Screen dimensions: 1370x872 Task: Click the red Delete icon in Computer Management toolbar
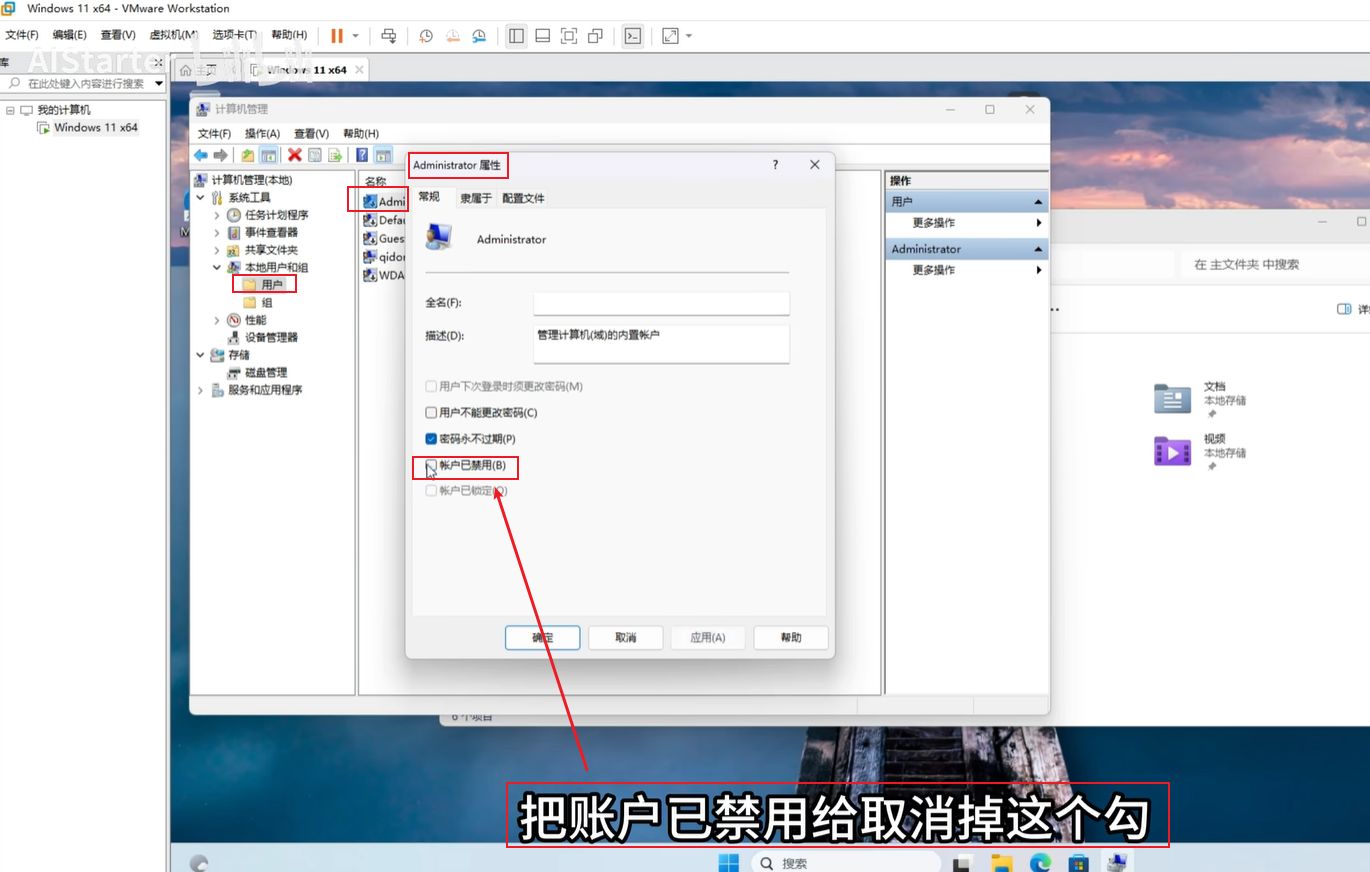coord(294,155)
